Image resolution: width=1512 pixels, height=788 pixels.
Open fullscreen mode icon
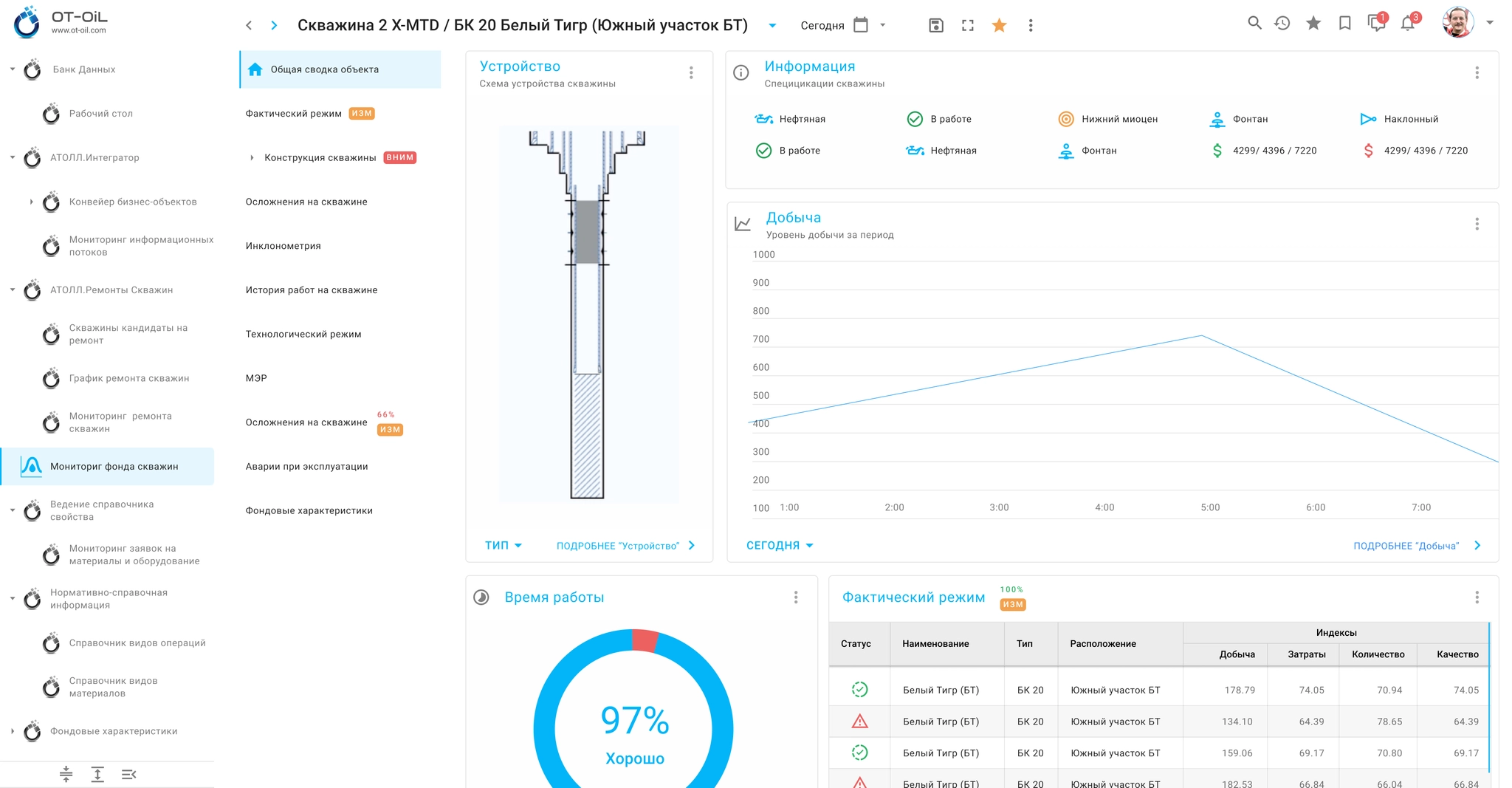click(x=967, y=25)
